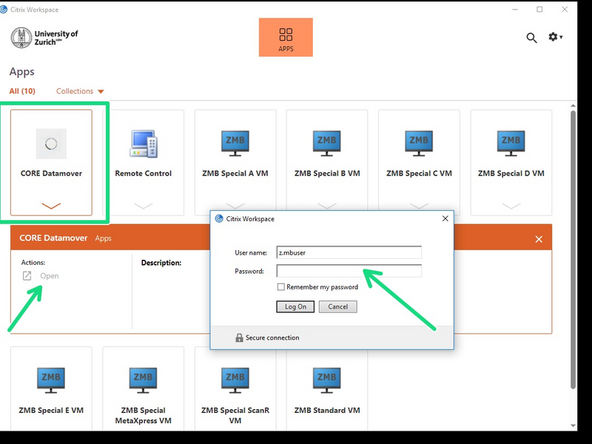
Task: Click the Citrix Workspace icon in main title bar
Action: [4, 9]
